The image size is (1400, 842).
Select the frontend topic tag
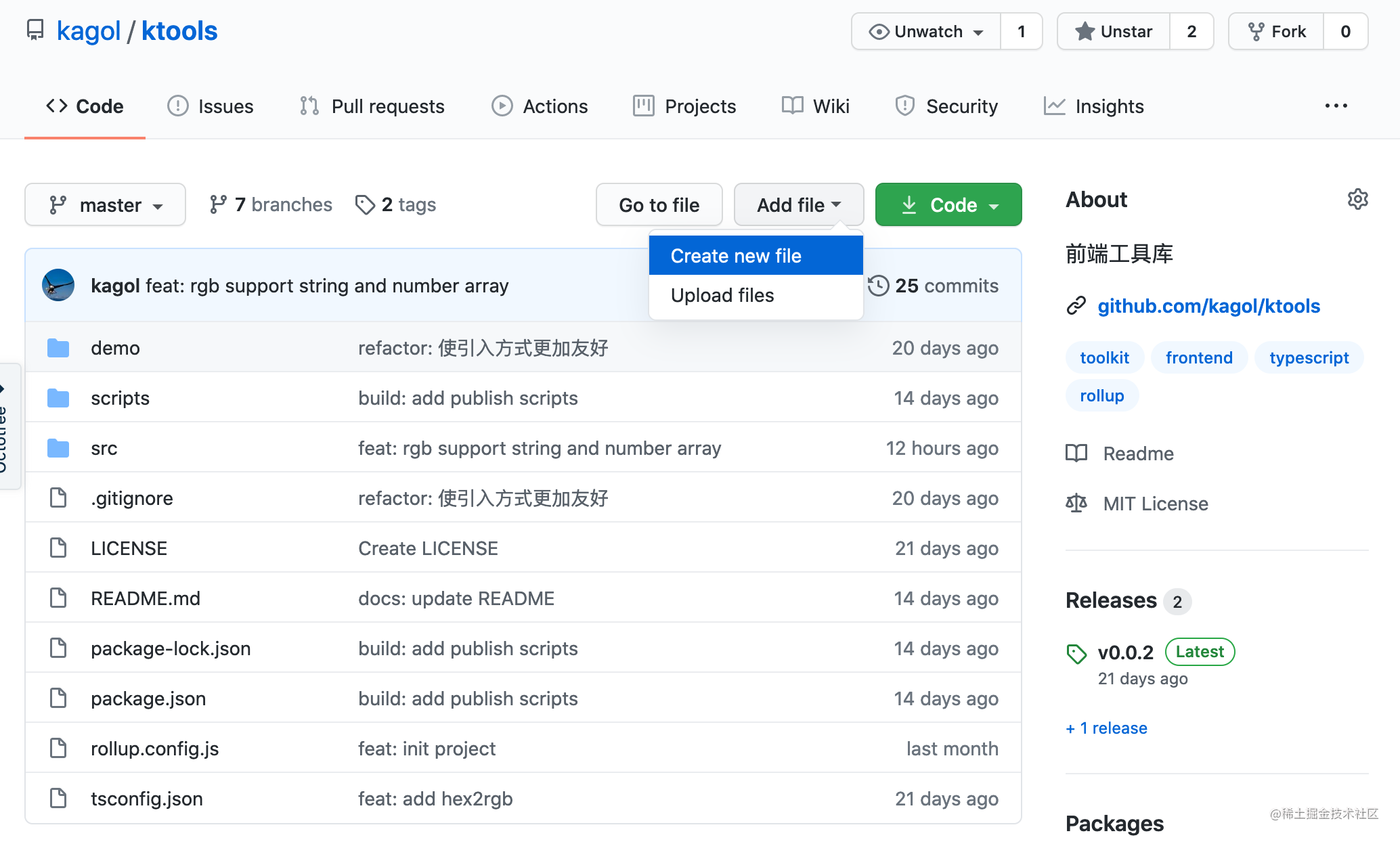coord(1199,357)
